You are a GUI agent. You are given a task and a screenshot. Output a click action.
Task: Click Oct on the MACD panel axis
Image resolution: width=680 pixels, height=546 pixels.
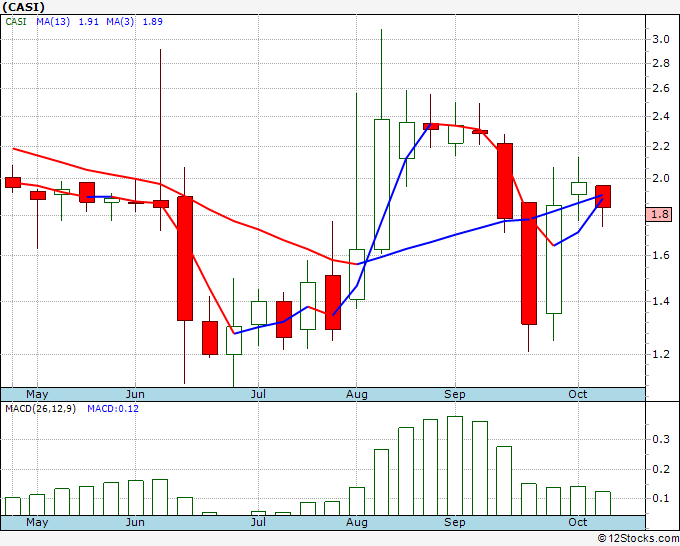pyautogui.click(x=578, y=523)
